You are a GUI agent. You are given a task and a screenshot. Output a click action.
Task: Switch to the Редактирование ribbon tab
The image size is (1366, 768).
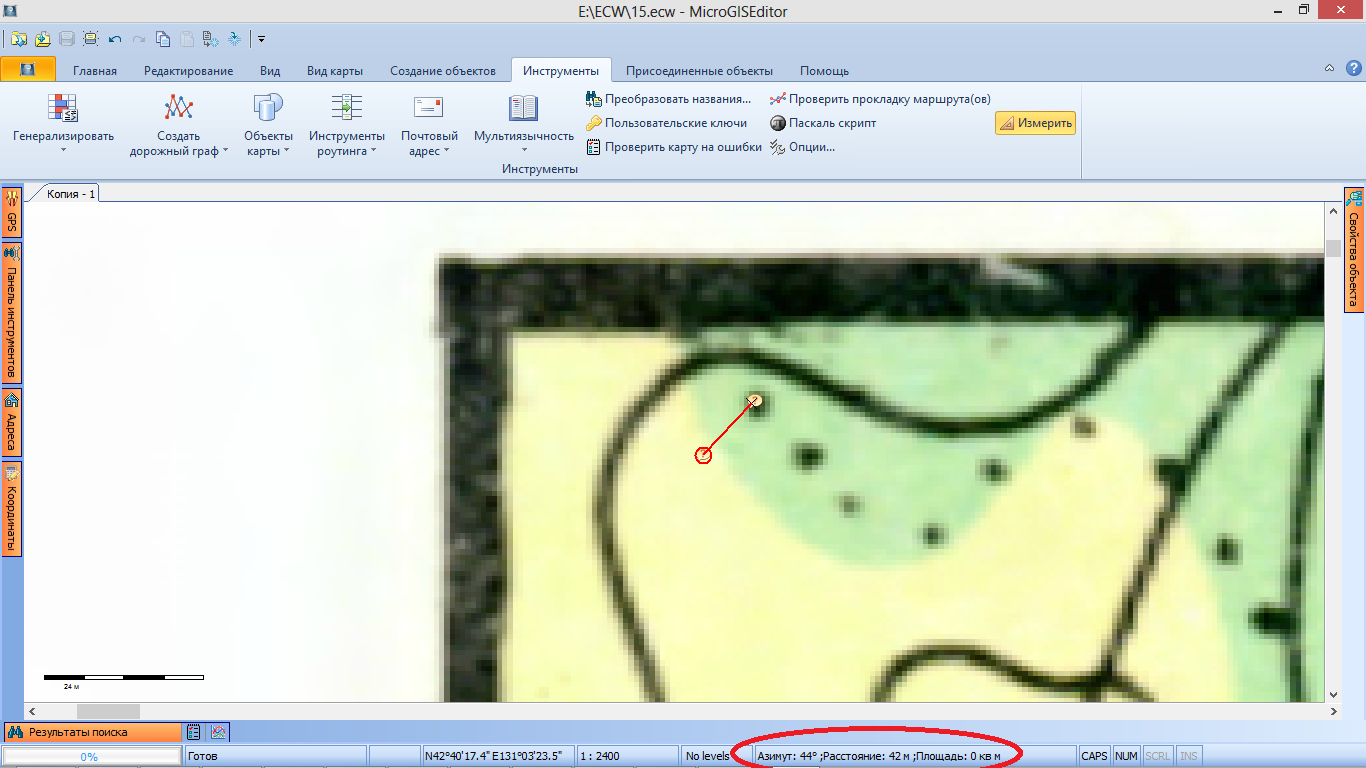click(x=188, y=71)
